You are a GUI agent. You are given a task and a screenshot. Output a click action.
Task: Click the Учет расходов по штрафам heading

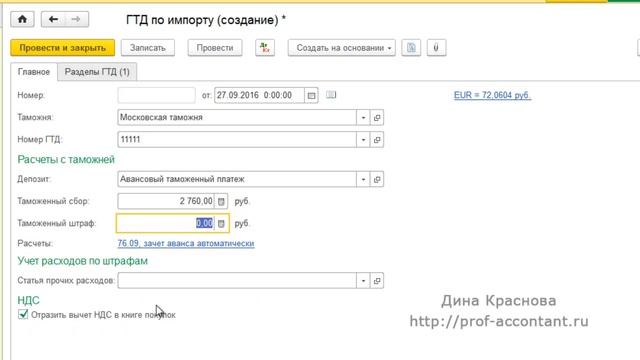pos(82,261)
